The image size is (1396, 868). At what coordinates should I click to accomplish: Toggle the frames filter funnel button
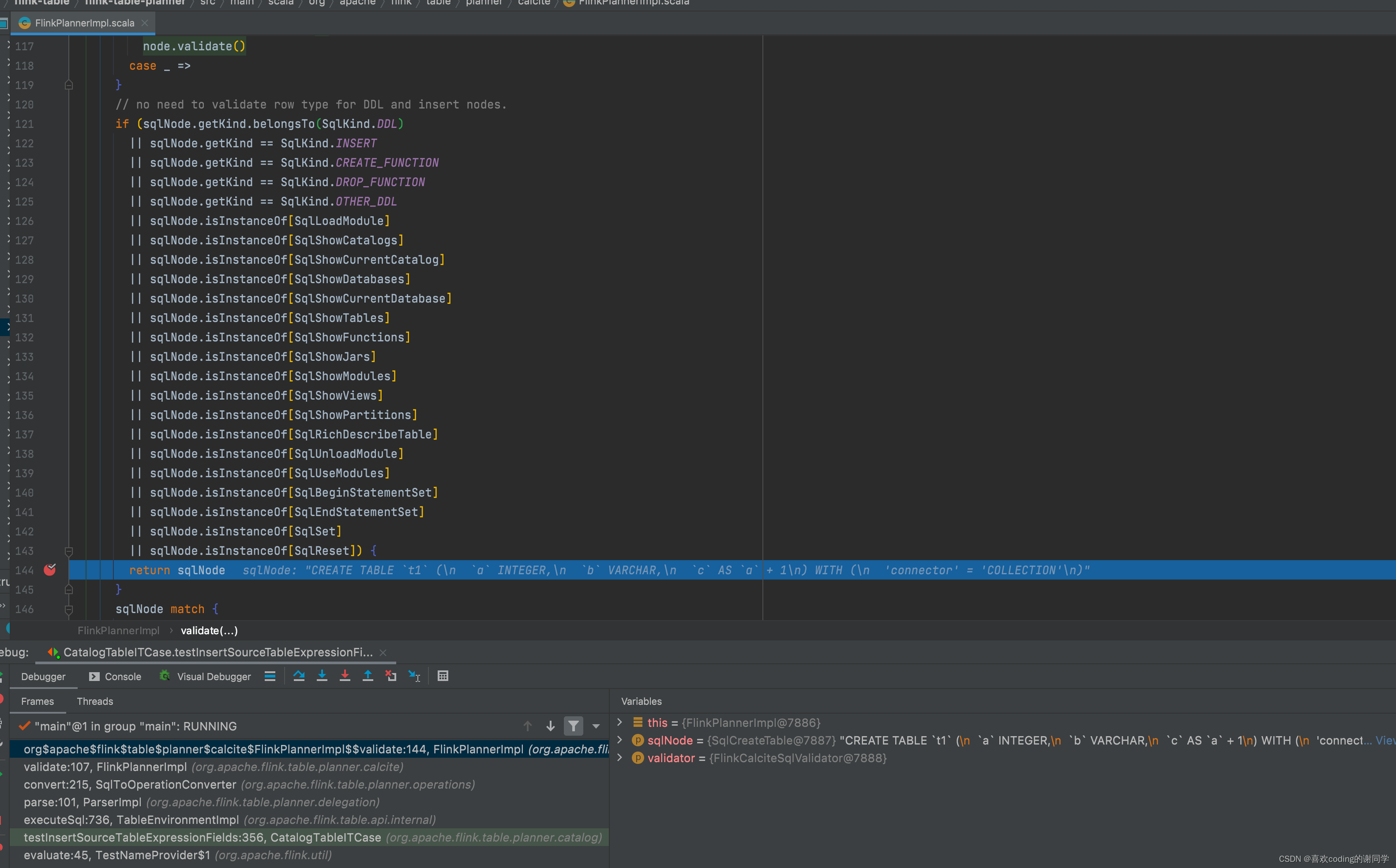573,726
